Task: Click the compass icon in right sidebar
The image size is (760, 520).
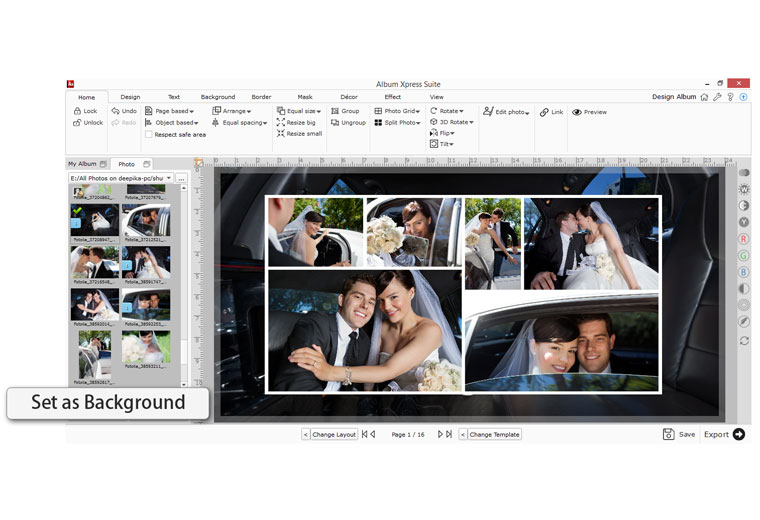Action: (x=744, y=322)
